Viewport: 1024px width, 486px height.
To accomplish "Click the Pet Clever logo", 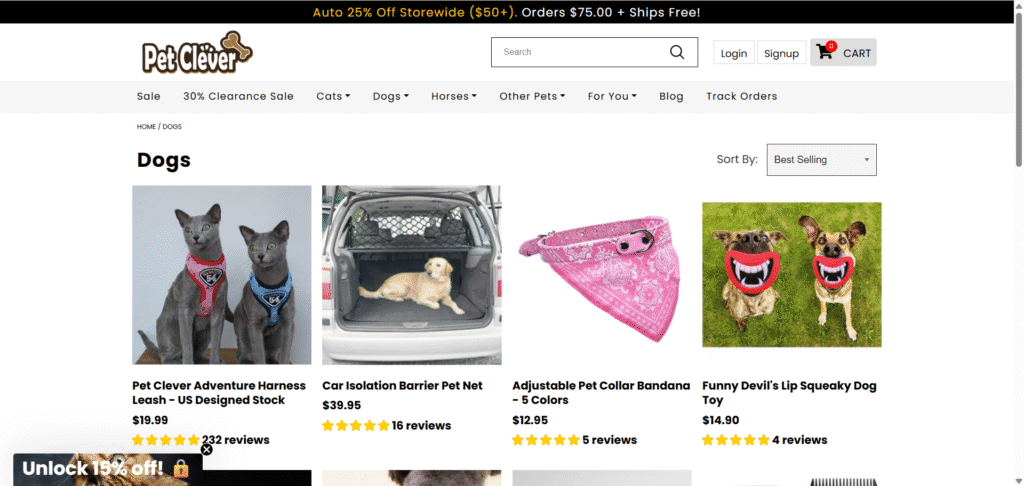I will tap(197, 52).
